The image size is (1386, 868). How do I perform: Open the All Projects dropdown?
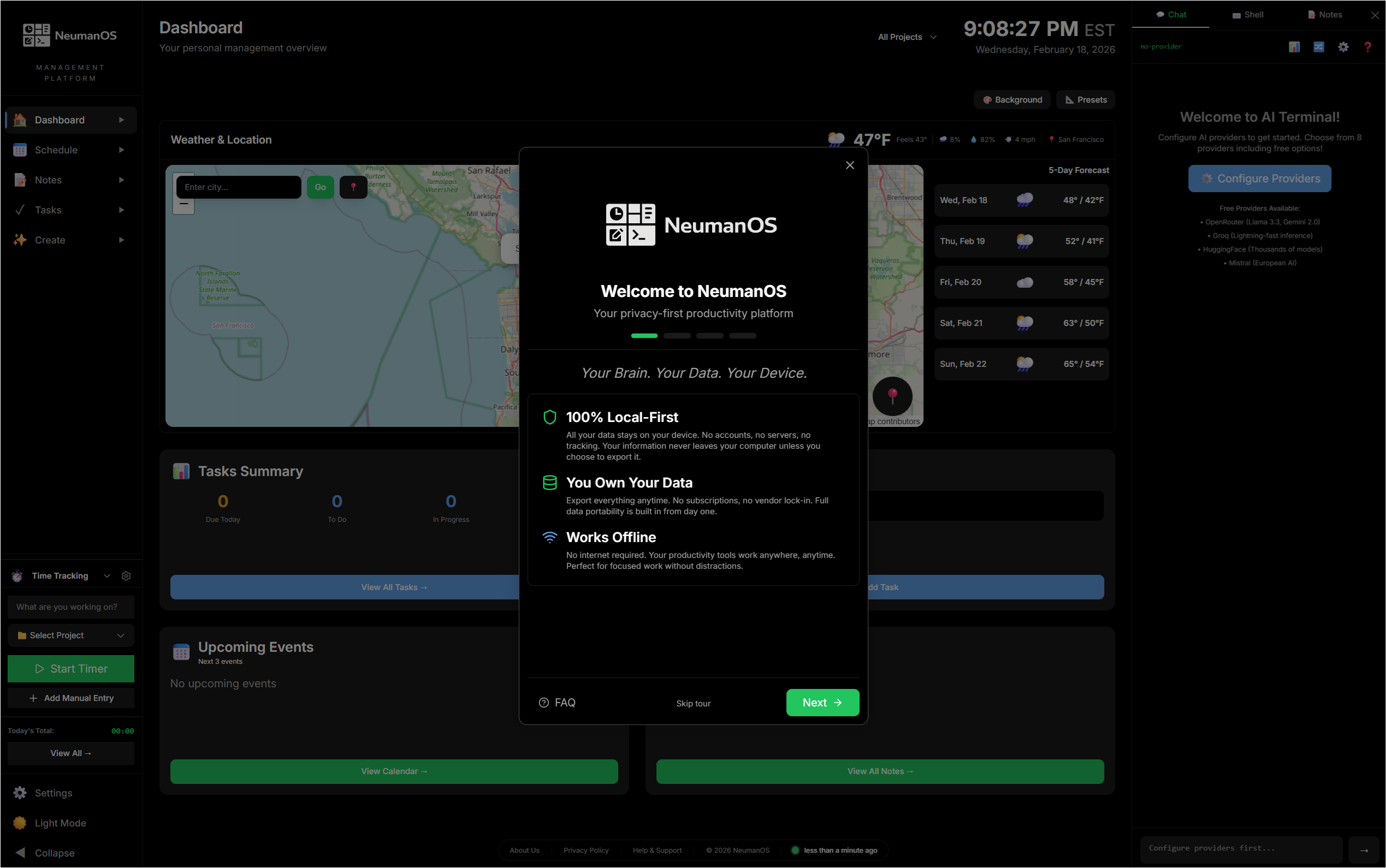[x=907, y=37]
